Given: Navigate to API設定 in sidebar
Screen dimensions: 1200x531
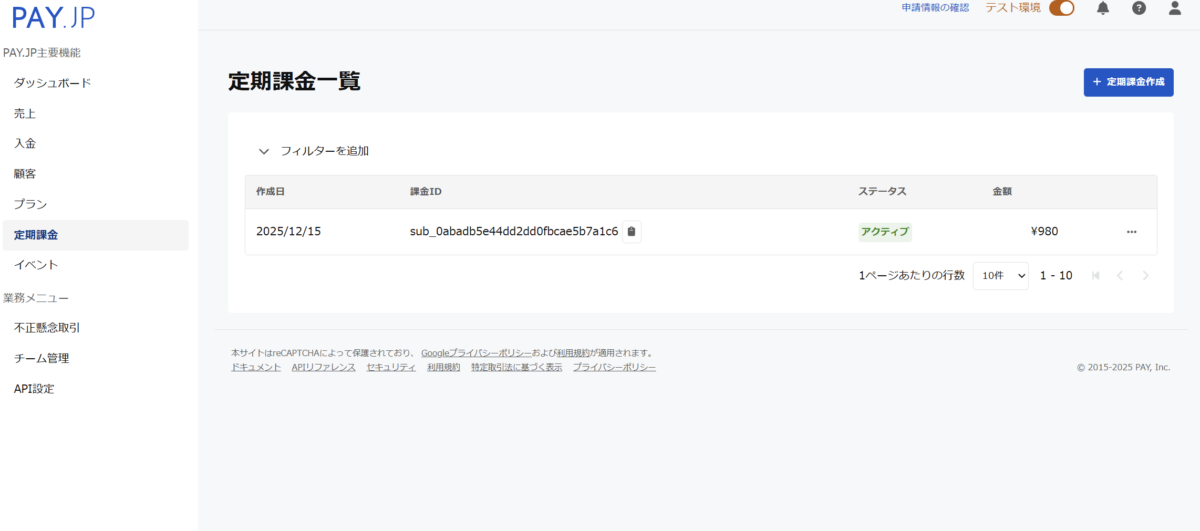Looking at the screenshot, I should coord(34,389).
